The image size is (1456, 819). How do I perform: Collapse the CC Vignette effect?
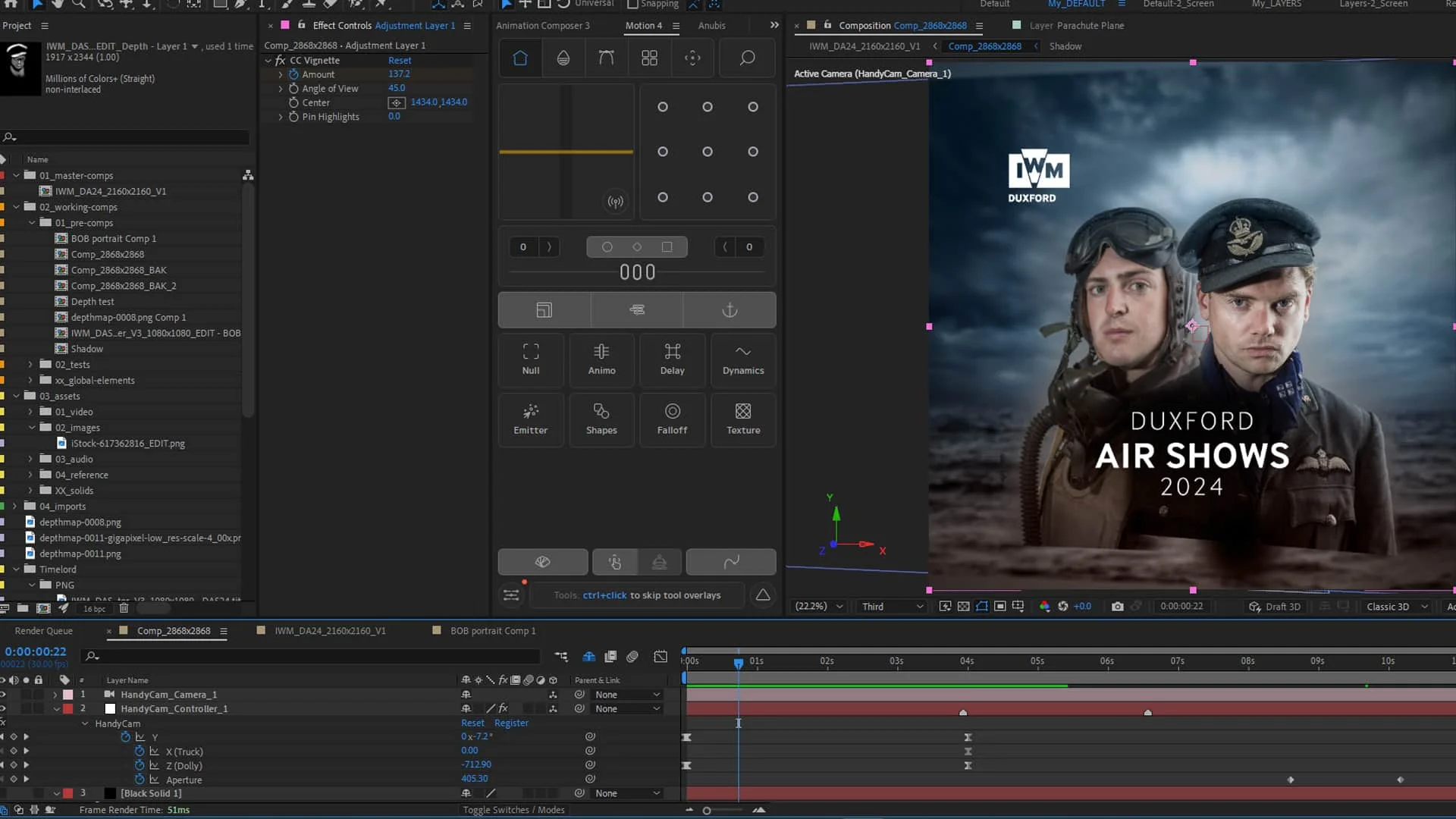(268, 61)
